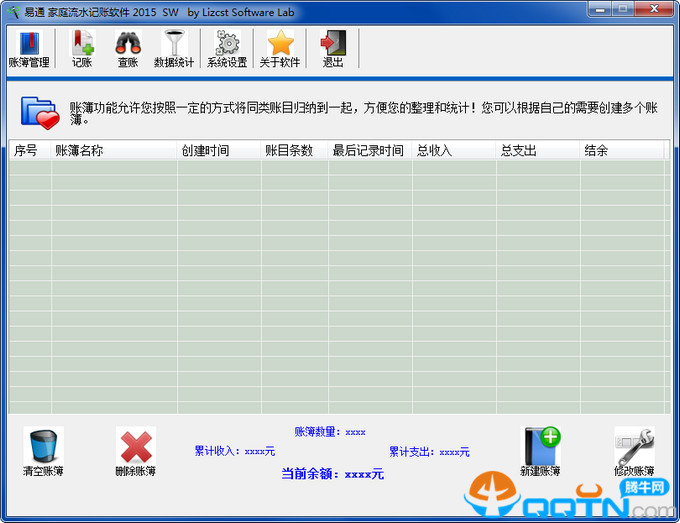This screenshot has height=523, width=680.
Task: Open the 数据统计 funnel statistics tool
Action: pyautogui.click(x=174, y=48)
